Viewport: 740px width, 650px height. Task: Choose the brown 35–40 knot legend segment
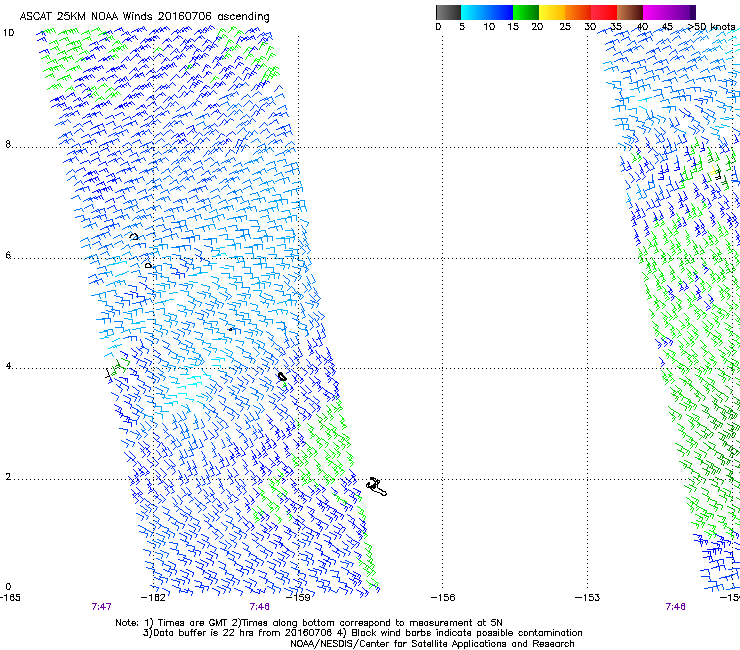[630, 12]
